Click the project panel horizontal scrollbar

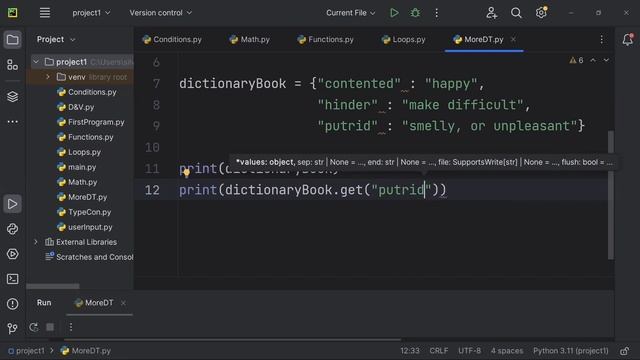coord(53,286)
